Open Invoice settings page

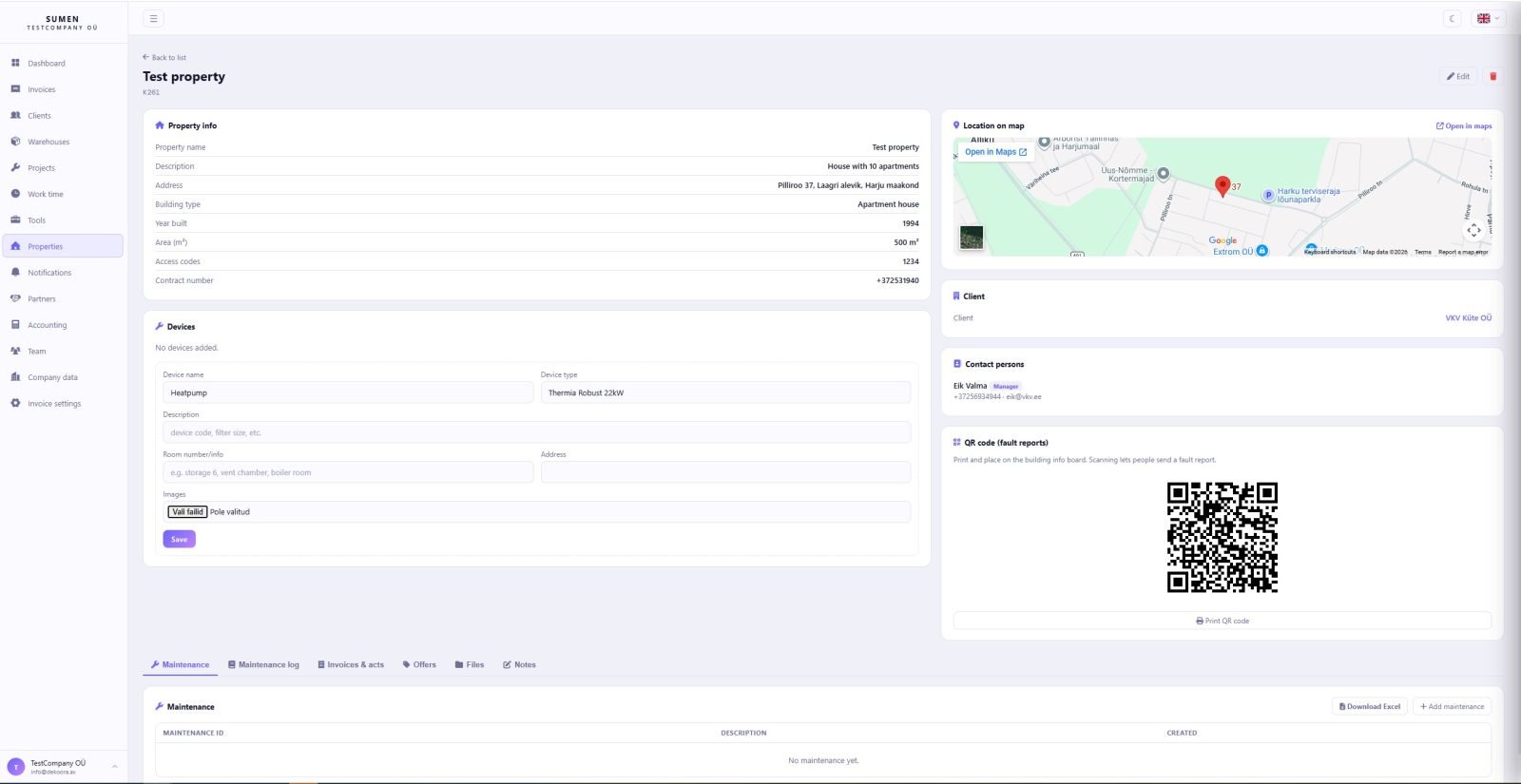click(x=64, y=403)
